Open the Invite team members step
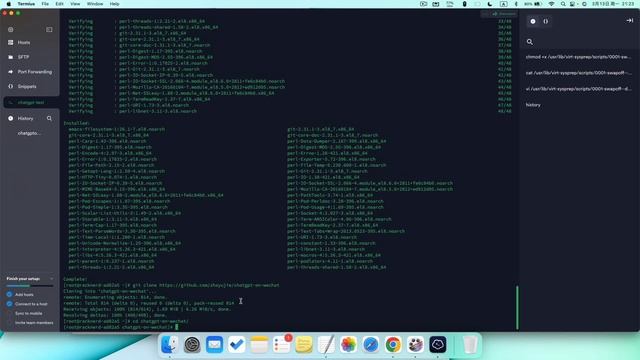Screen dimensions: 640x360 click(x=34, y=323)
